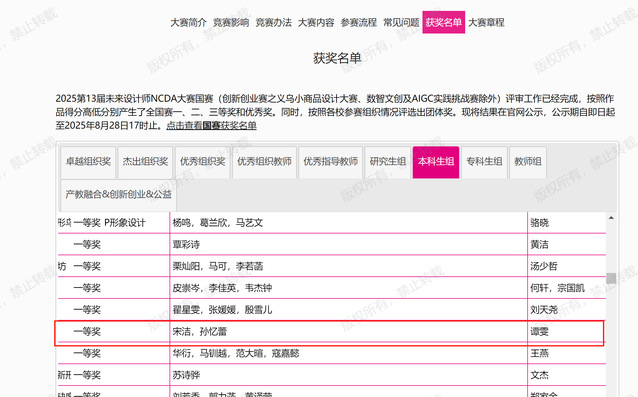Select the 优秀组织奖 tab
The image size is (638, 397).
pyautogui.click(x=203, y=162)
